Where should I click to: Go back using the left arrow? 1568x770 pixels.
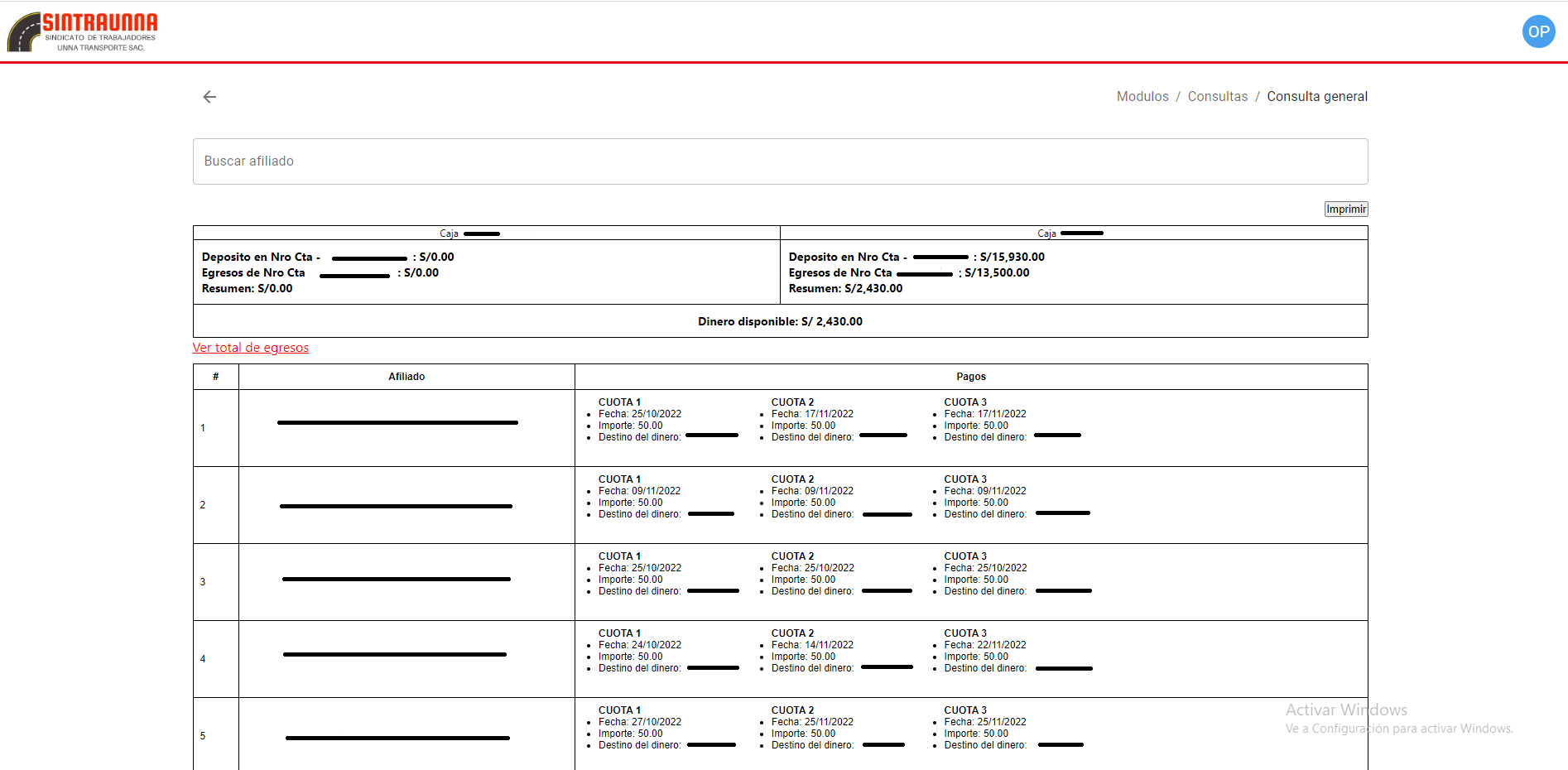pos(209,97)
